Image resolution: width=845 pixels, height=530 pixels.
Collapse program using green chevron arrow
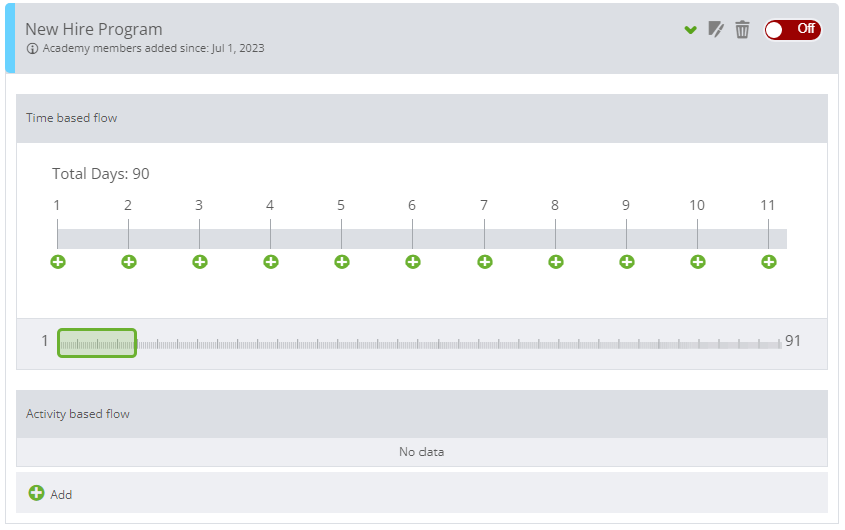[690, 30]
